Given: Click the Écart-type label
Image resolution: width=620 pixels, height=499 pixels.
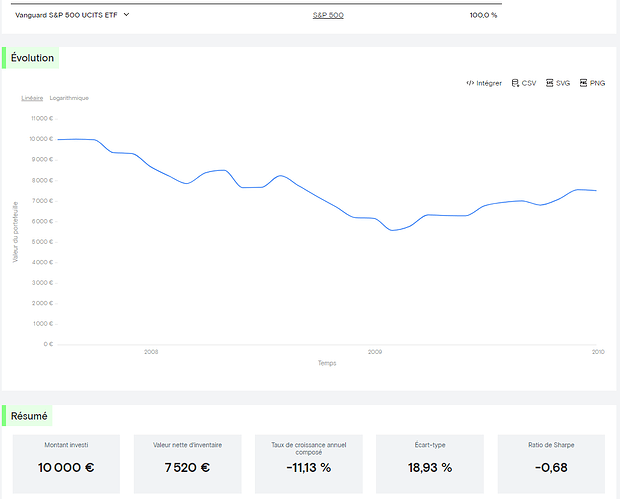Looking at the screenshot, I should coord(430,445).
